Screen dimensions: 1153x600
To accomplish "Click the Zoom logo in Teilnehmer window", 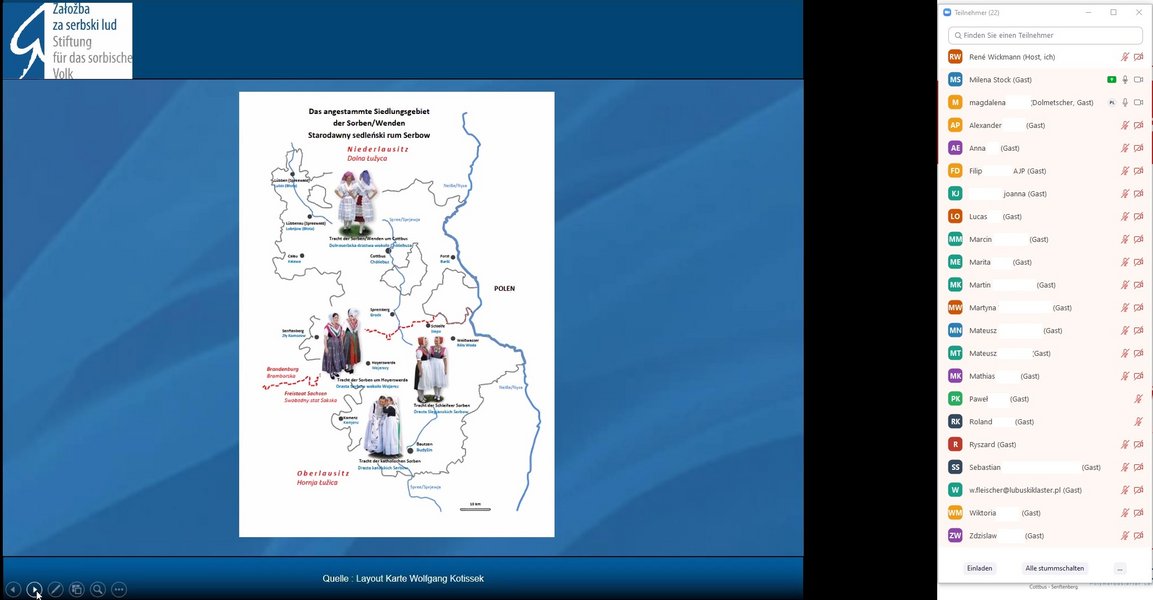I will tap(948, 12).
